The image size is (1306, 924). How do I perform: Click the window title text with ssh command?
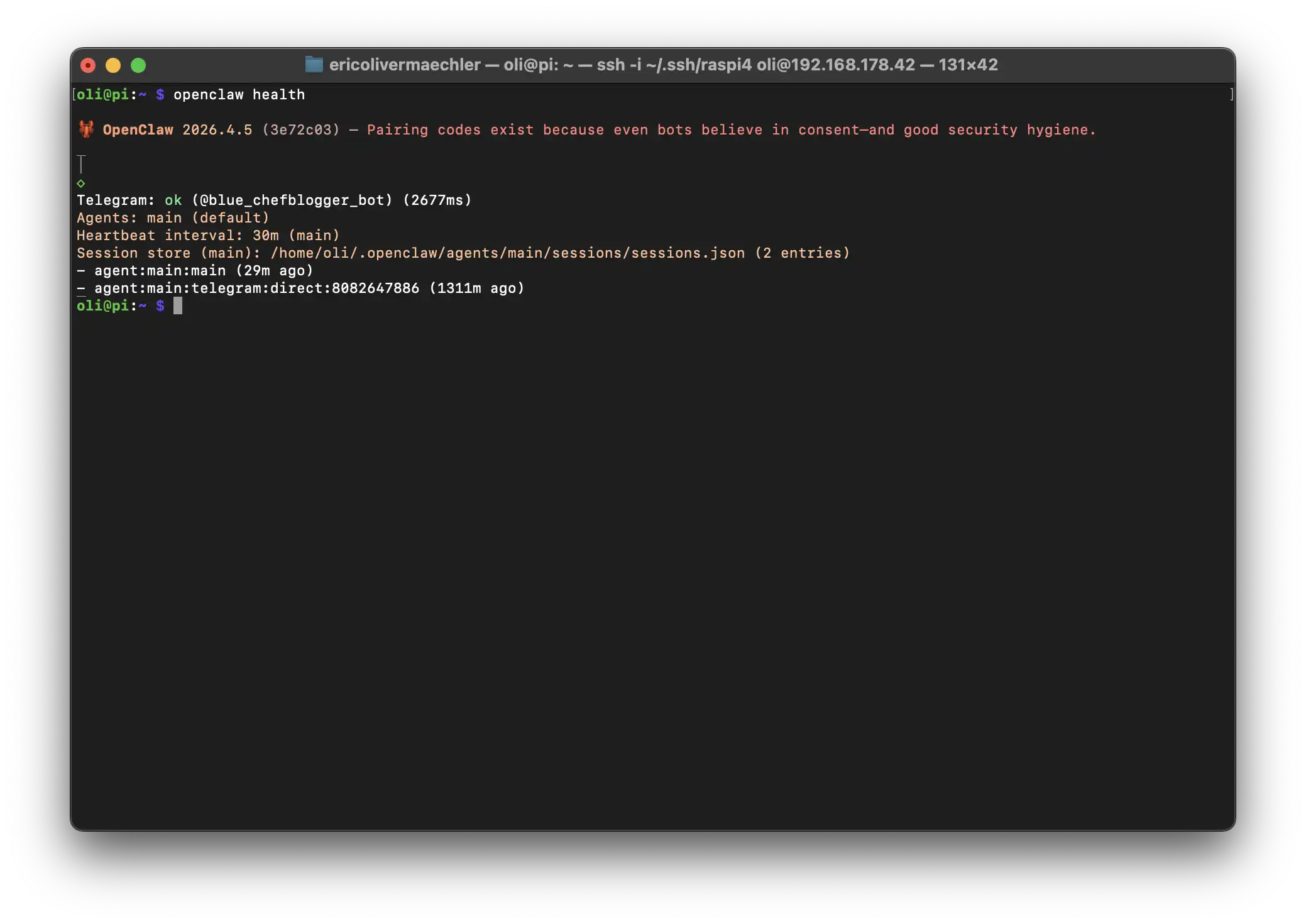coord(663,65)
